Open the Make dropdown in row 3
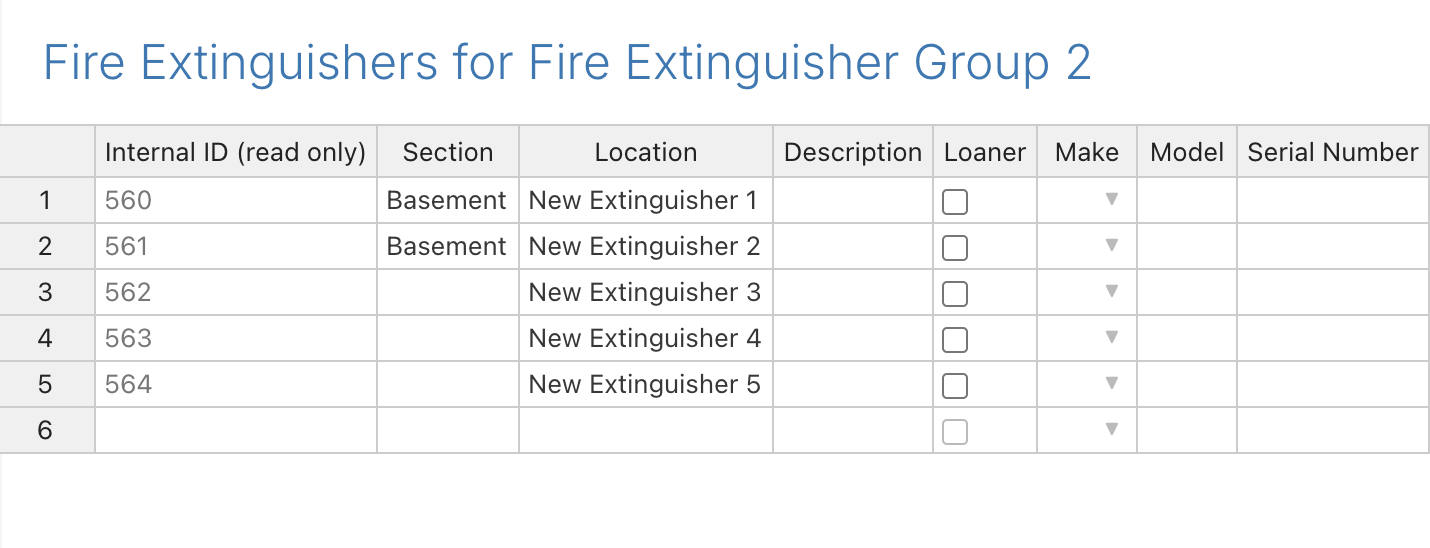This screenshot has width=1430, height=548. [1110, 292]
